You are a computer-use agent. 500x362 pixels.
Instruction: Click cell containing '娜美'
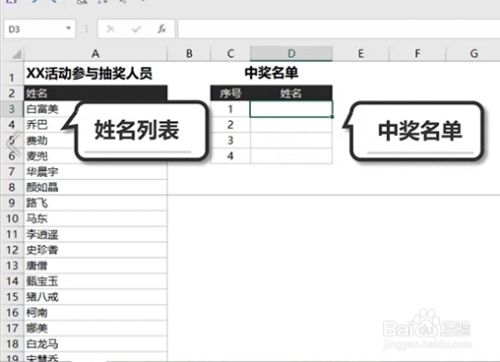(96, 328)
